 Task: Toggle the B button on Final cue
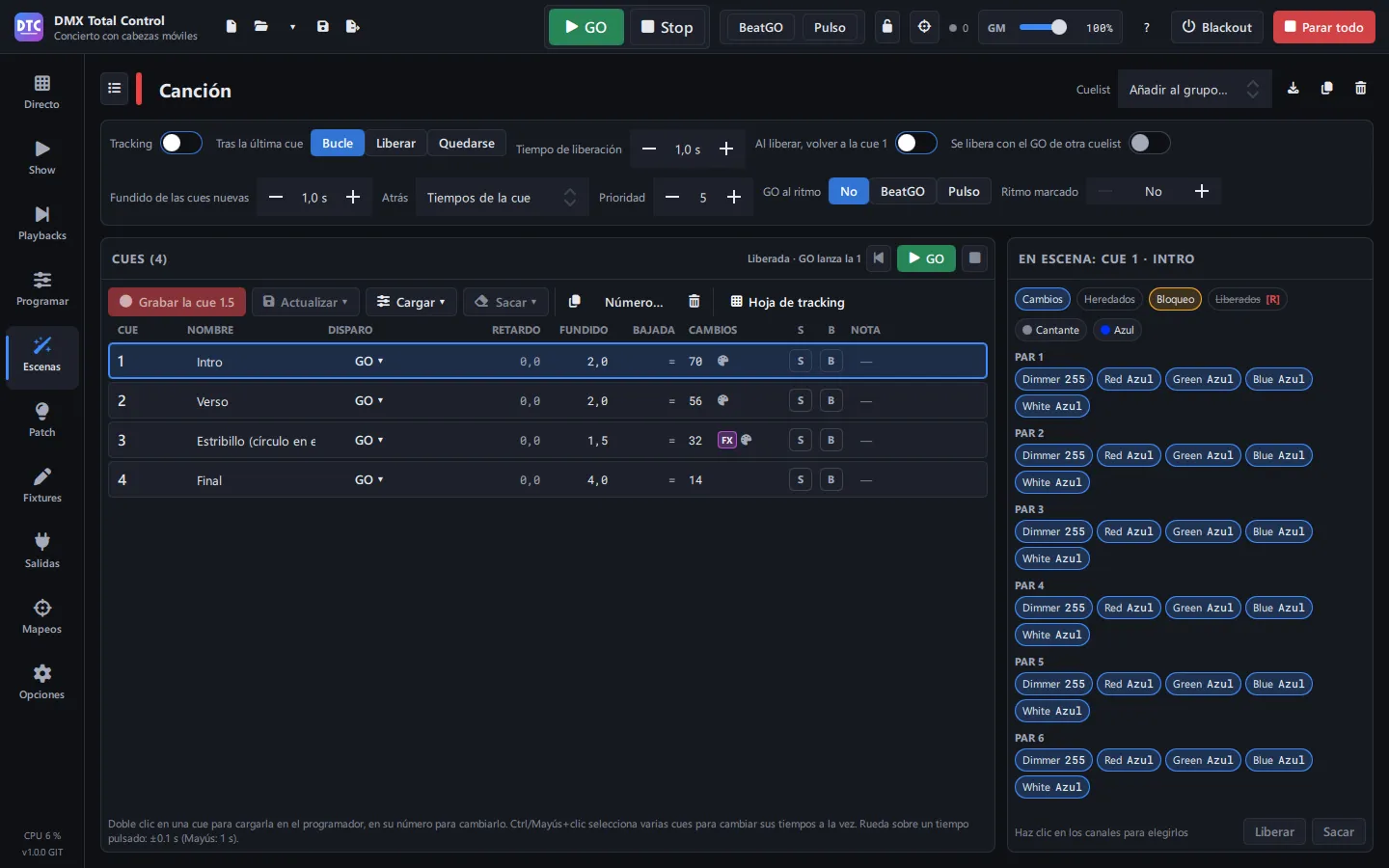[831, 480]
